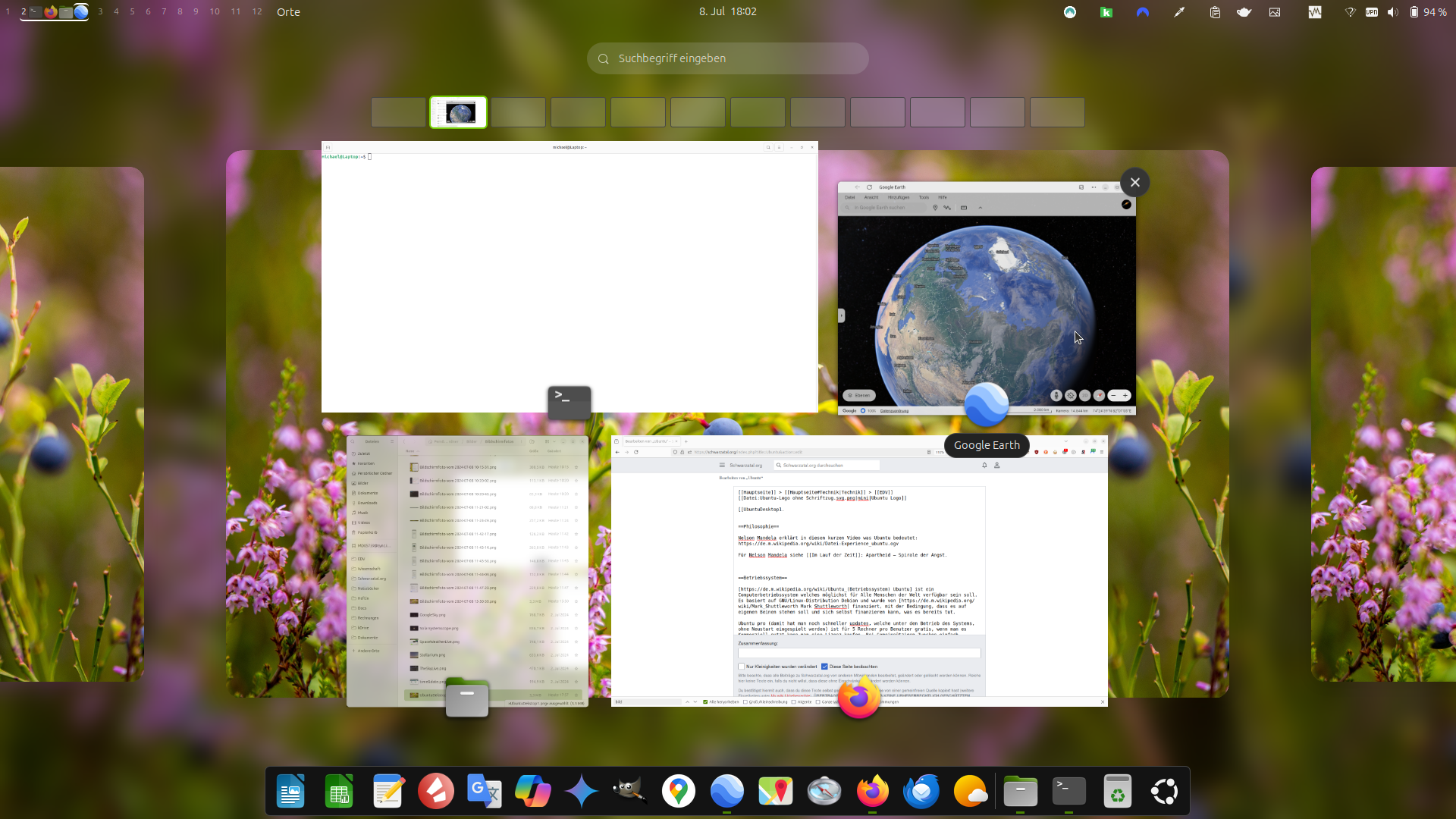The height and width of the screenshot is (819, 1456).
Task: Launch GIMP from the dock
Action: click(x=629, y=792)
